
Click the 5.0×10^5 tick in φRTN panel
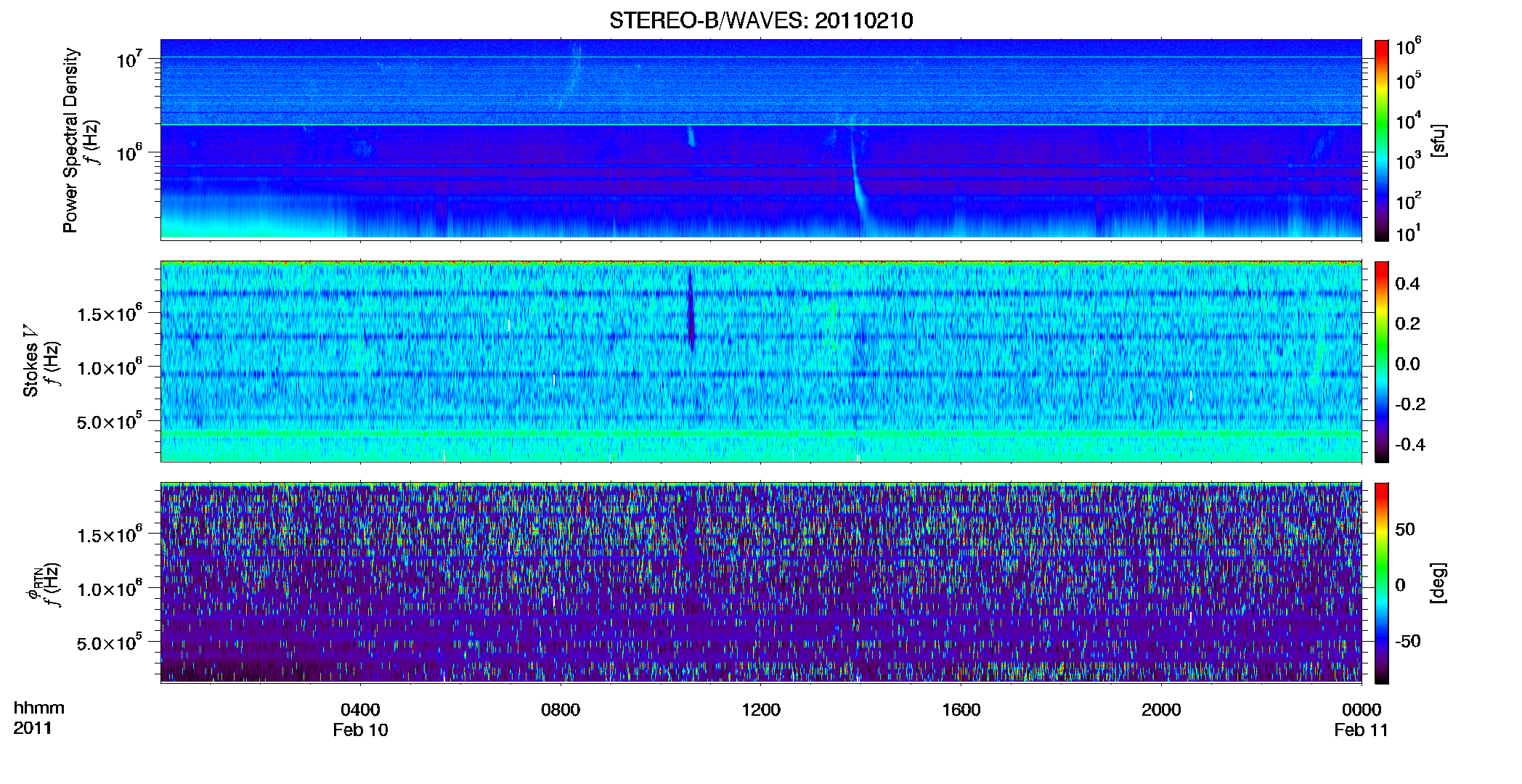pyautogui.click(x=109, y=642)
